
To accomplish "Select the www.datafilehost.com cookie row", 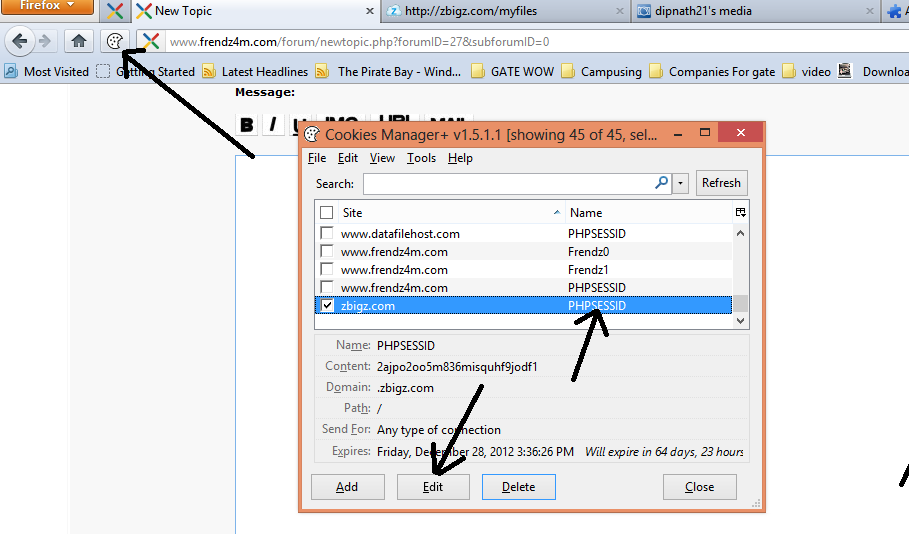I will click(x=523, y=233).
